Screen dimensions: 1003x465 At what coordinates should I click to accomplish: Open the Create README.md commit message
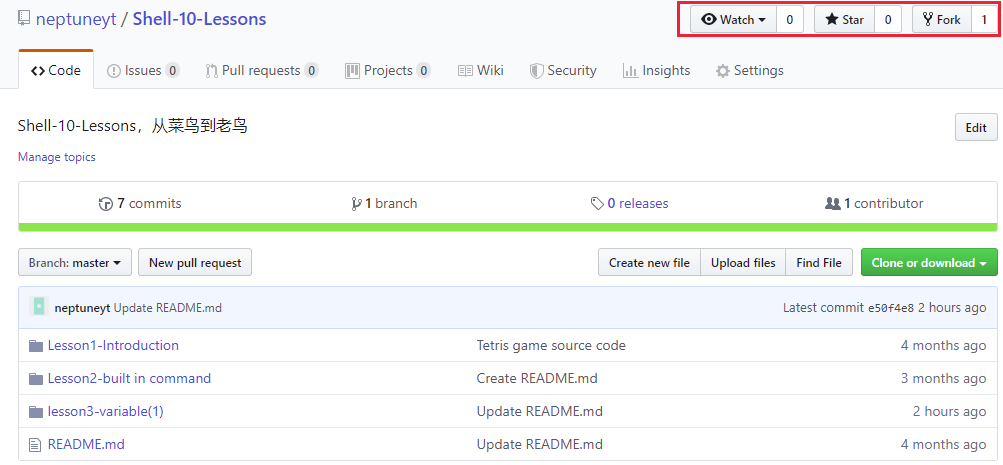click(537, 379)
